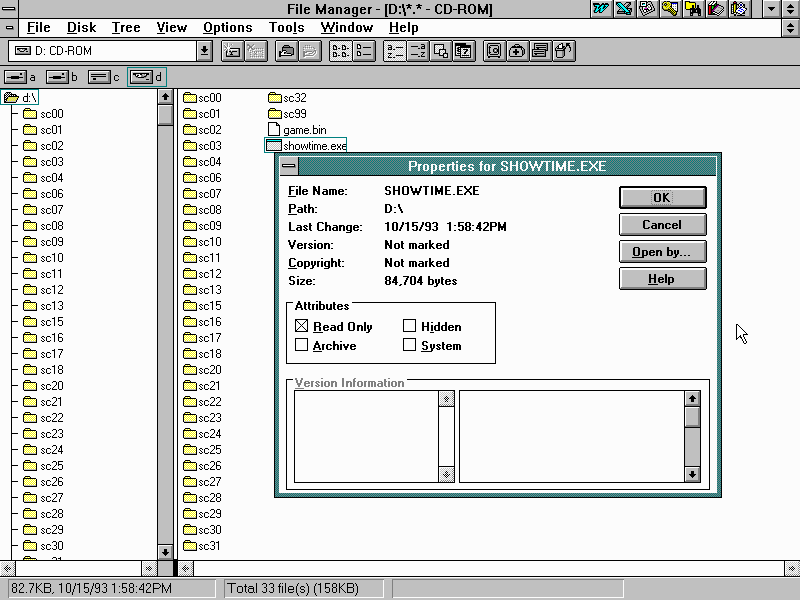Tick the System attribute checkbox

point(410,345)
